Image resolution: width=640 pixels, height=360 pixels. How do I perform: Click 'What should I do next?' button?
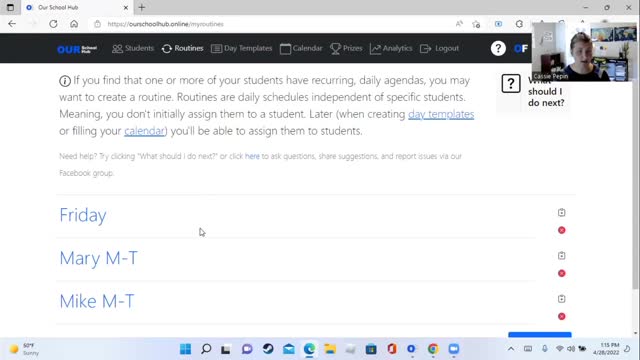(x=533, y=91)
